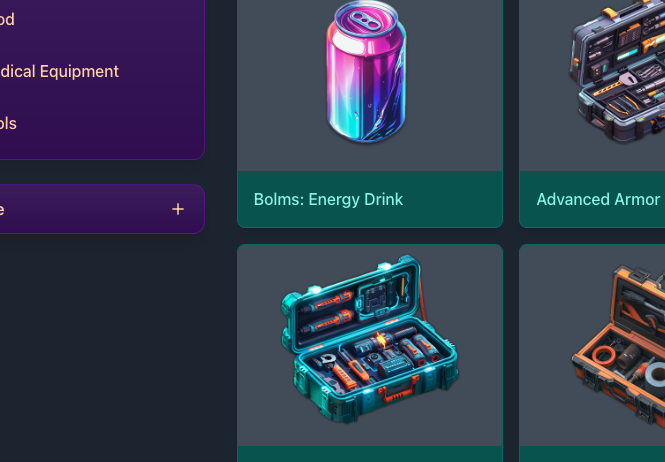Choose the Tools category in sidebar
Image resolution: width=665 pixels, height=462 pixels.
(x=8, y=123)
